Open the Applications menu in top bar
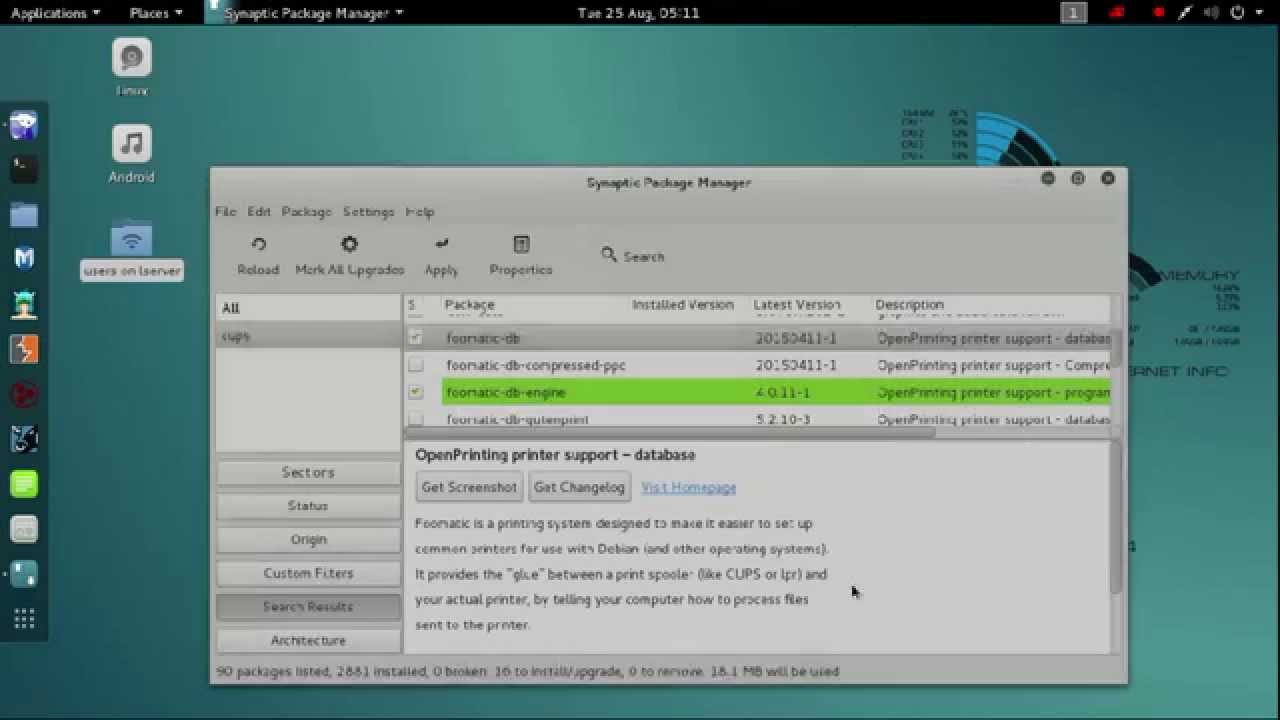 (x=54, y=13)
